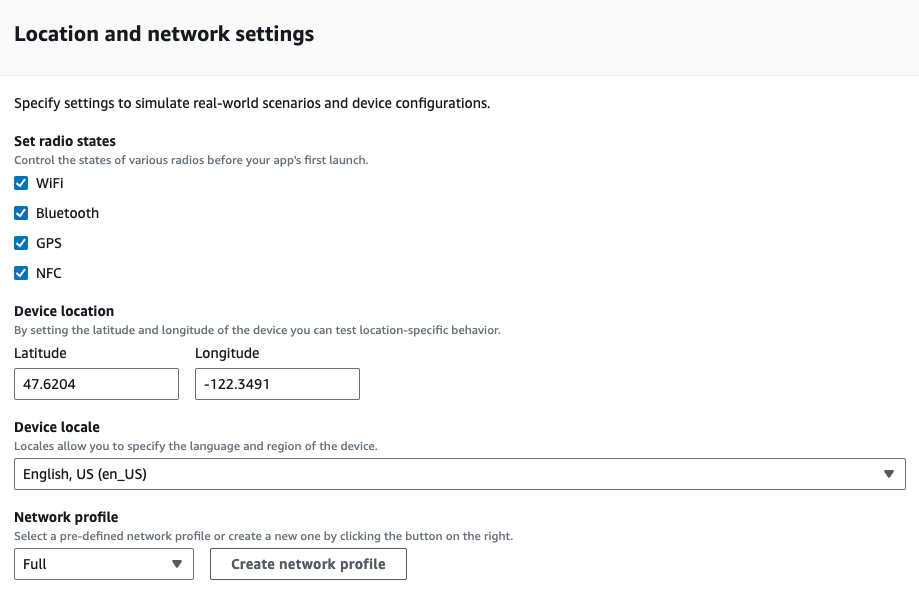The height and width of the screenshot is (597, 919).
Task: Click the Create network profile button
Action: point(308,563)
